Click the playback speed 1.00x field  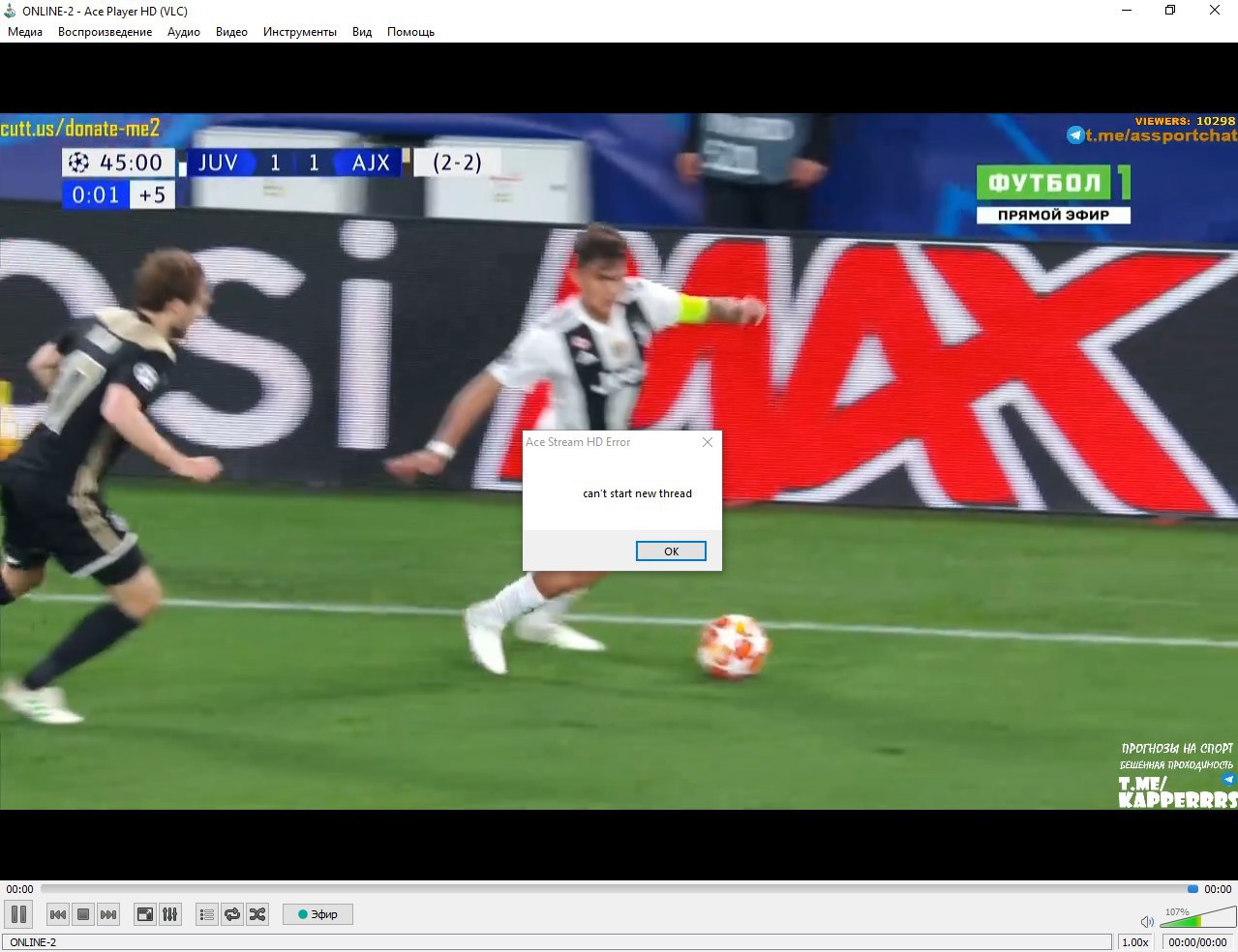[1135, 942]
